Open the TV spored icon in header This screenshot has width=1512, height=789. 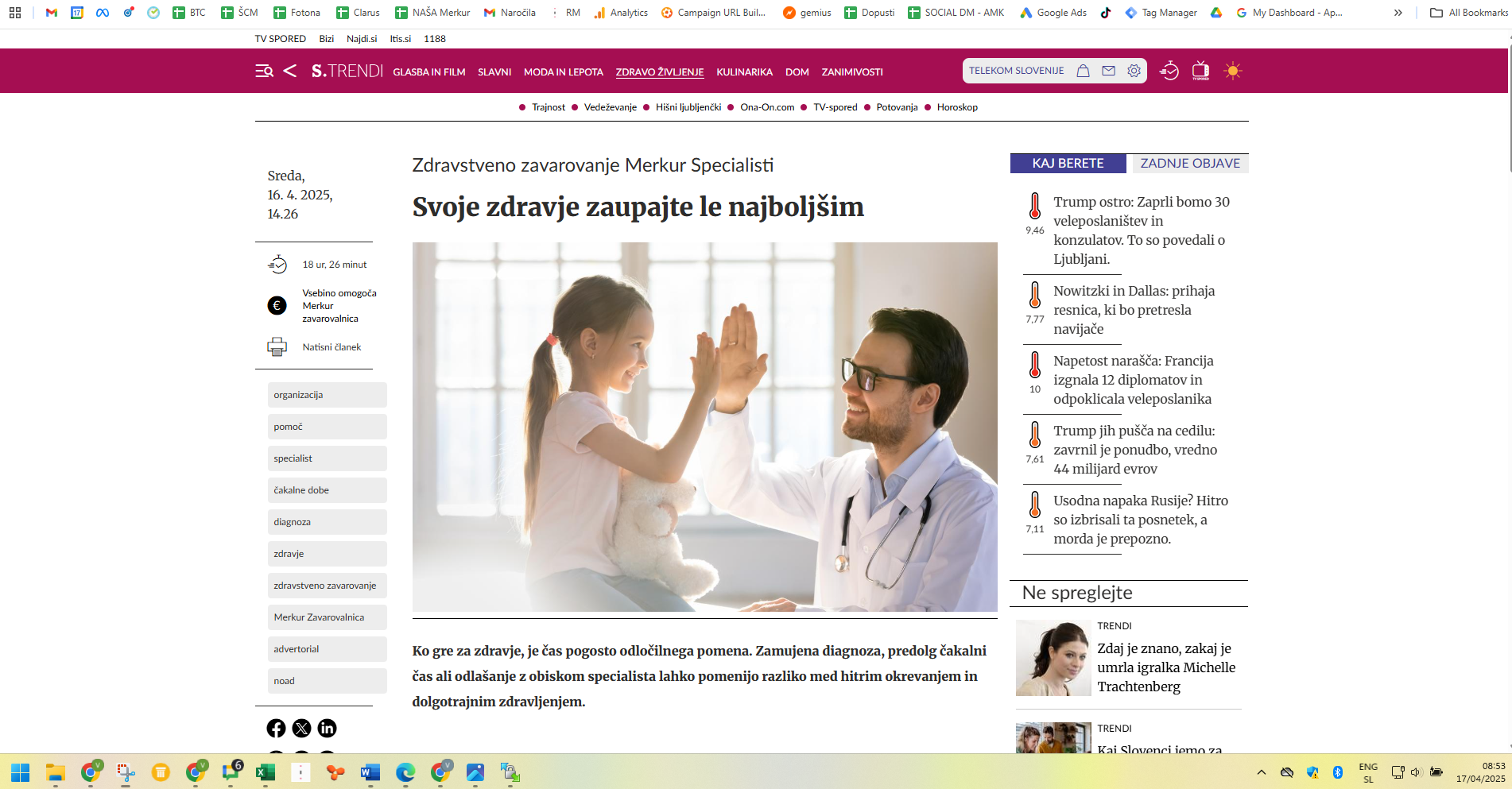(x=1200, y=71)
